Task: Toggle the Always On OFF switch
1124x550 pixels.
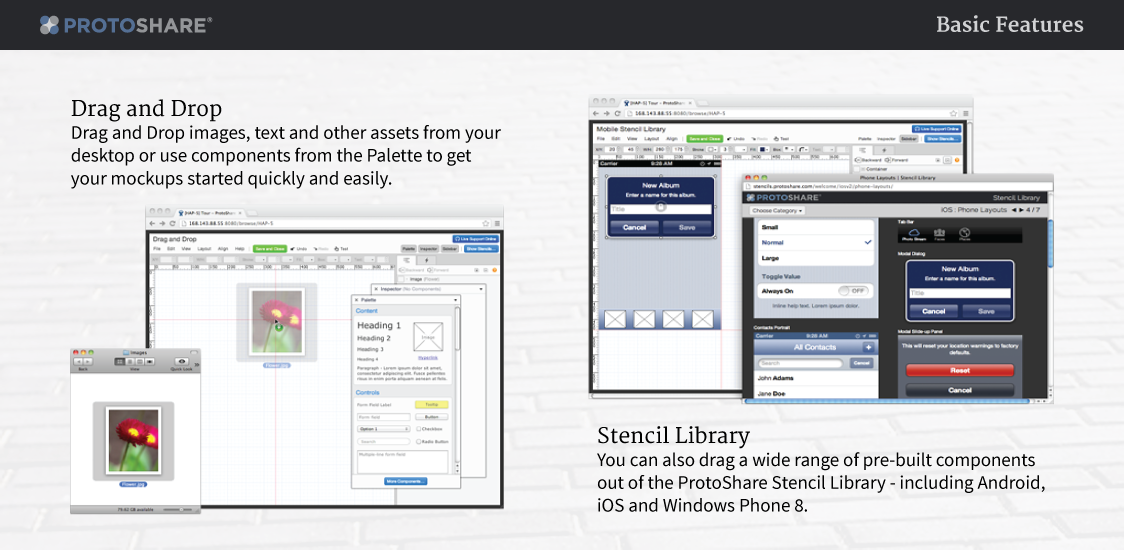Action: [853, 291]
